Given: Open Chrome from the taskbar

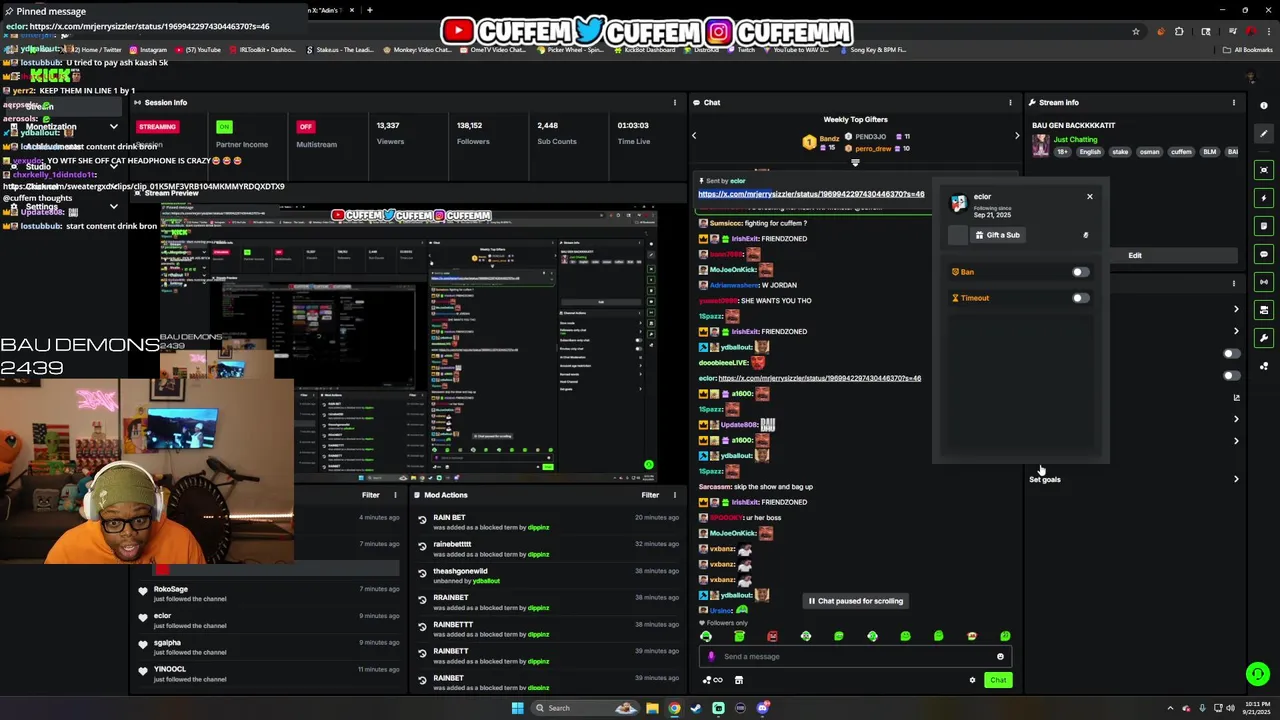Looking at the screenshot, I should (x=674, y=708).
